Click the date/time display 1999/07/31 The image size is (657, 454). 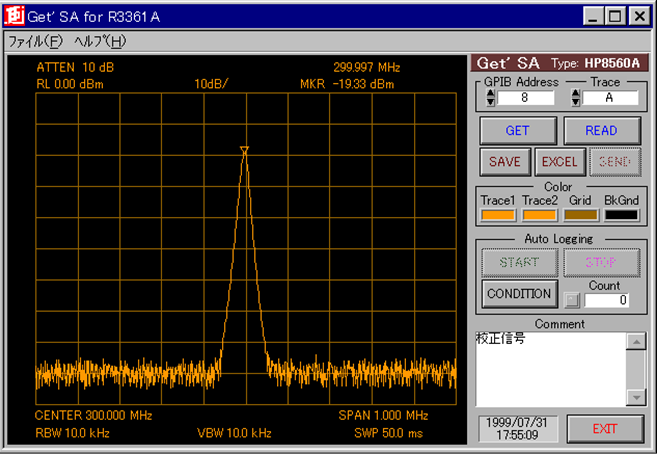[x=517, y=429]
